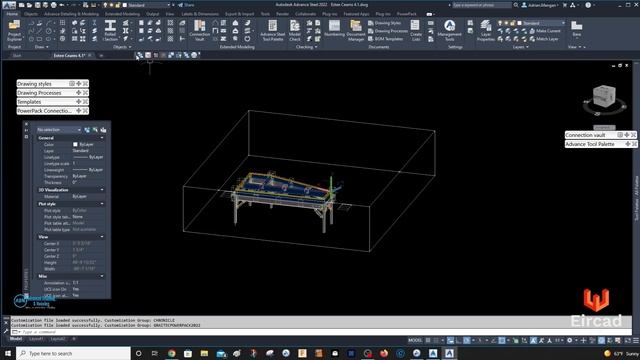Click the Windows search box in taskbar
The width and height of the screenshot is (640, 360).
(x=73, y=353)
